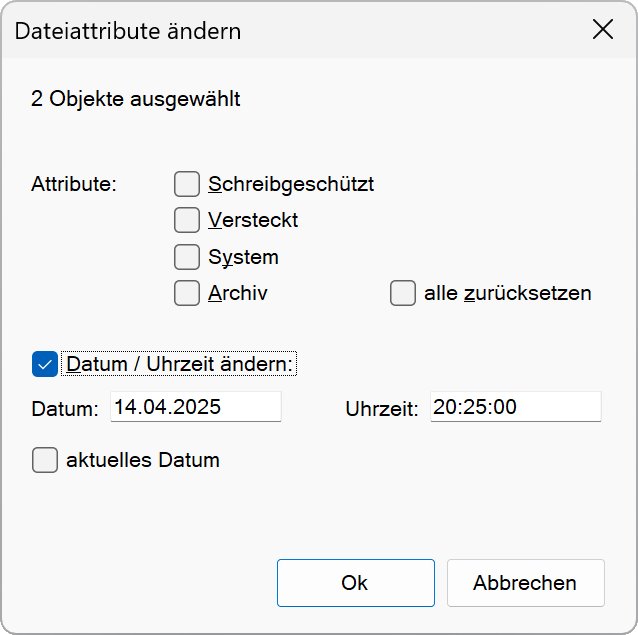Confirm with the Ok button

(x=355, y=583)
